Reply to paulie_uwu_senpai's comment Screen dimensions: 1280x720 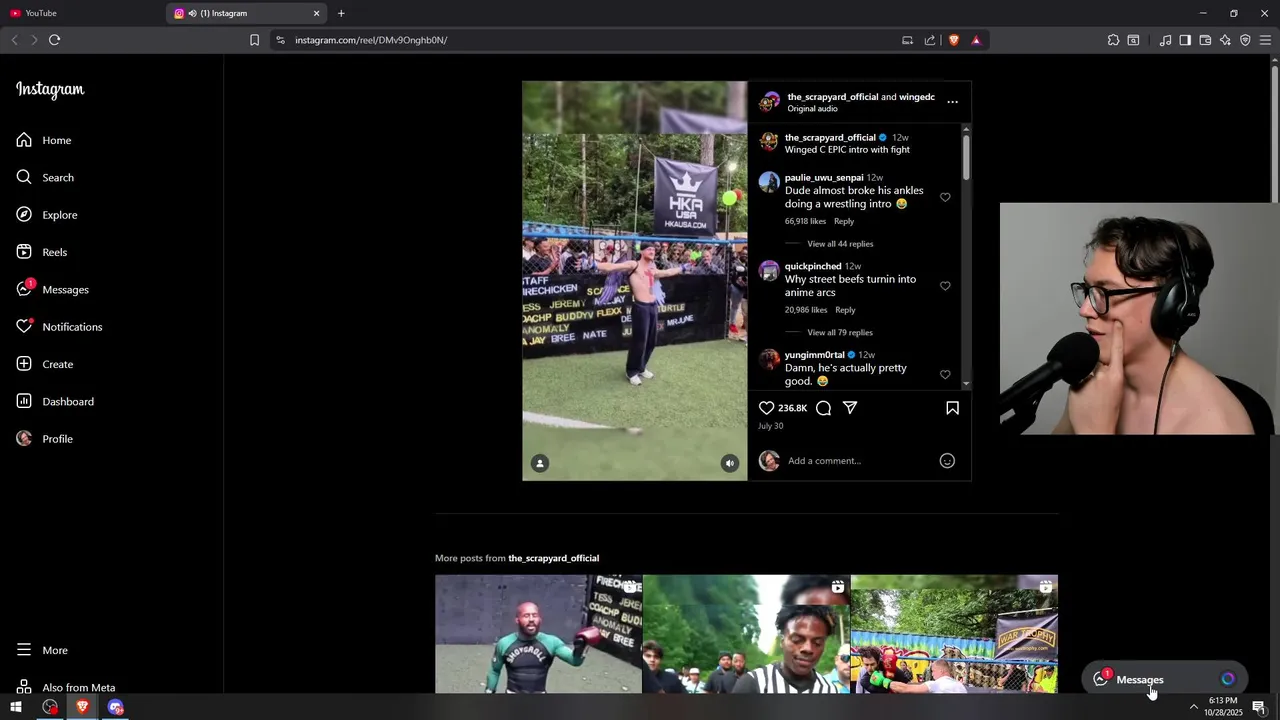point(844,221)
